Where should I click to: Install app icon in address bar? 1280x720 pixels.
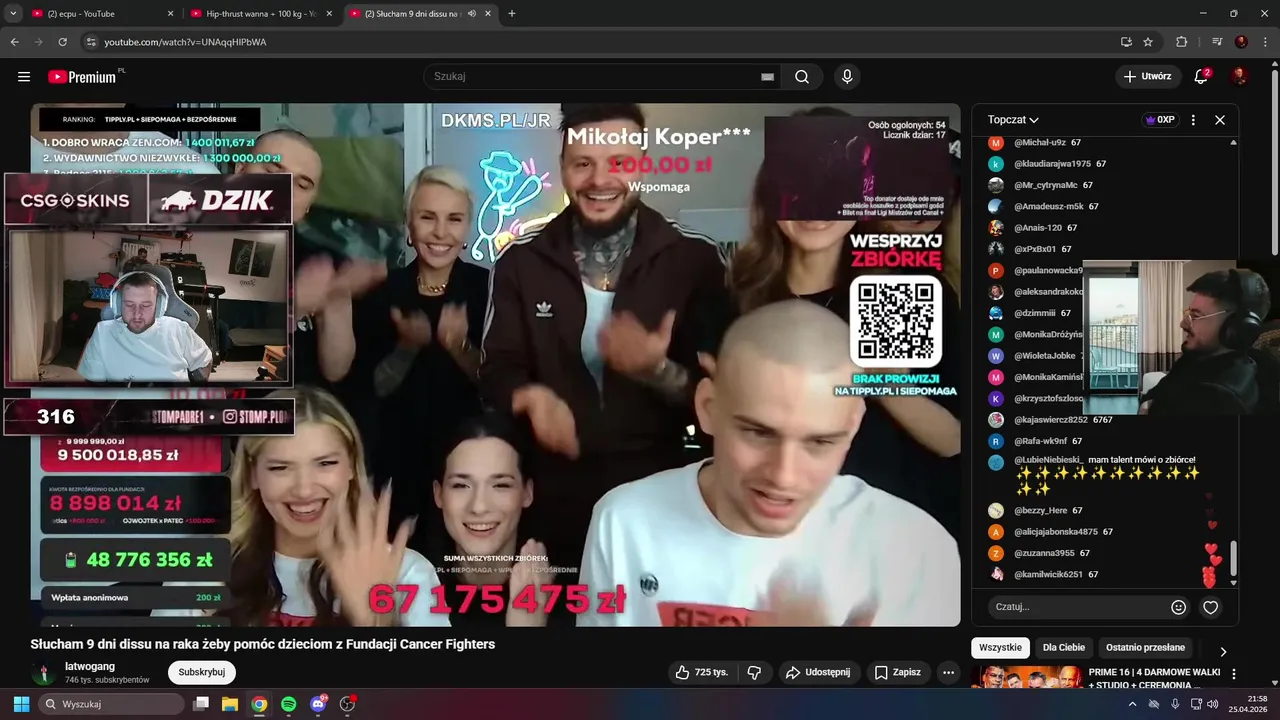(x=1126, y=42)
